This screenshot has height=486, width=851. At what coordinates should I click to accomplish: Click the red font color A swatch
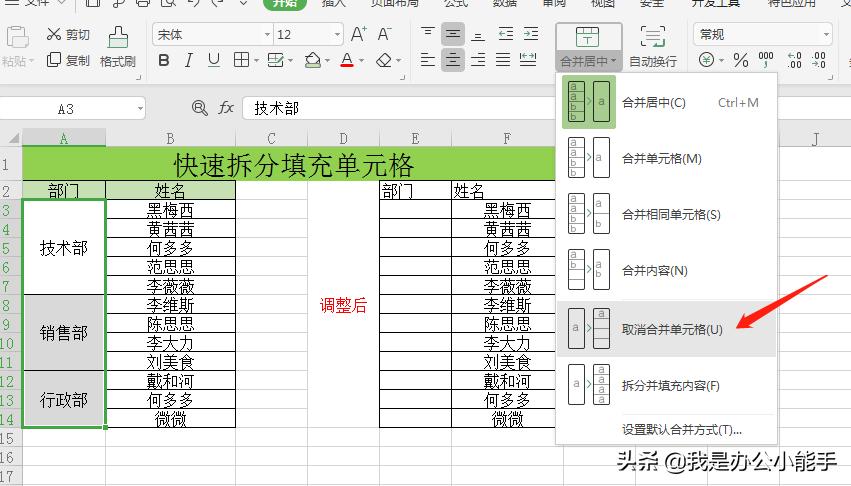click(347, 60)
